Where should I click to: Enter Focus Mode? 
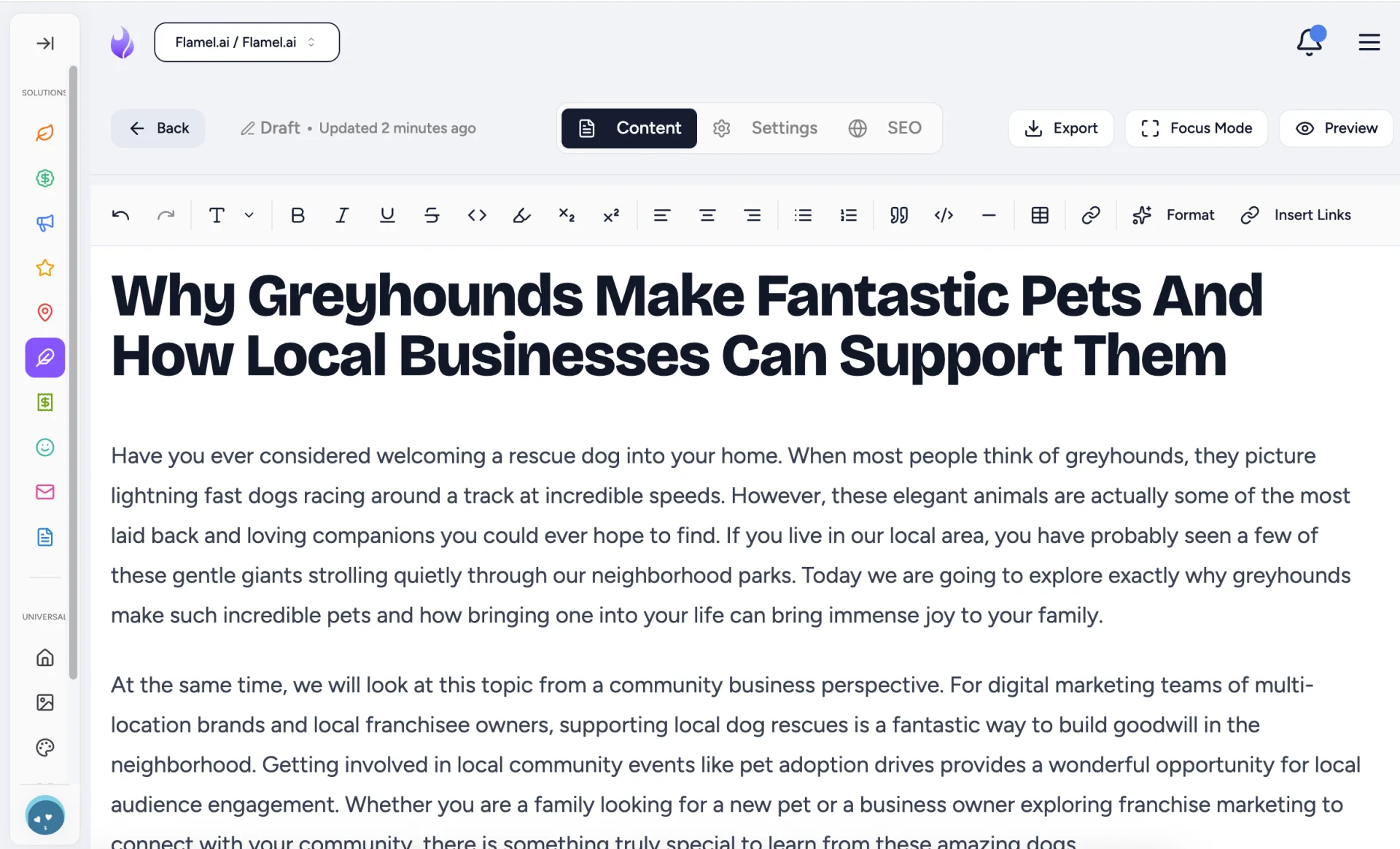(1196, 128)
